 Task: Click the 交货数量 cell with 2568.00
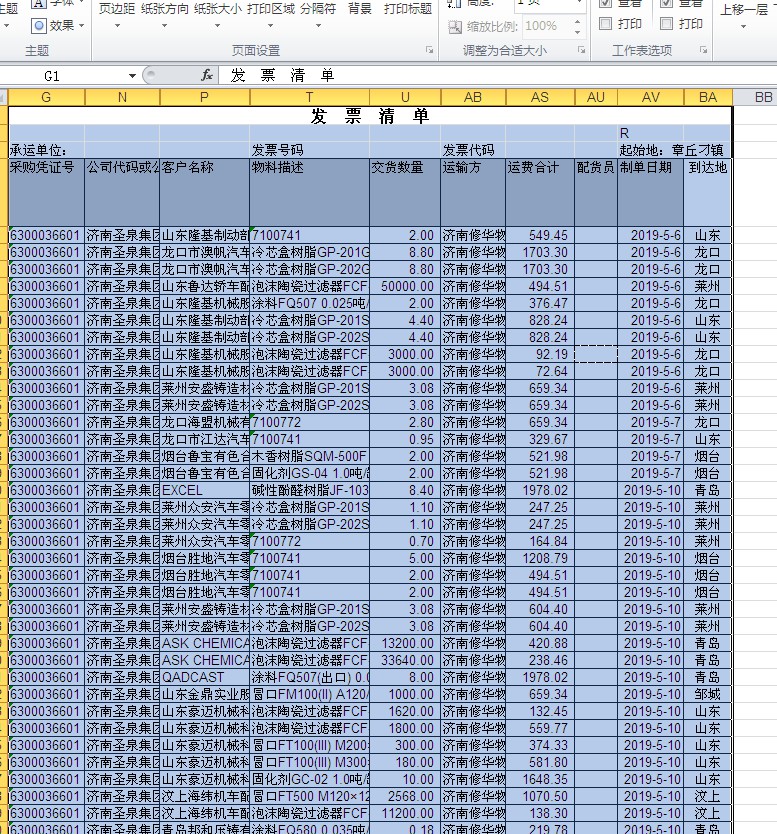(x=405, y=796)
